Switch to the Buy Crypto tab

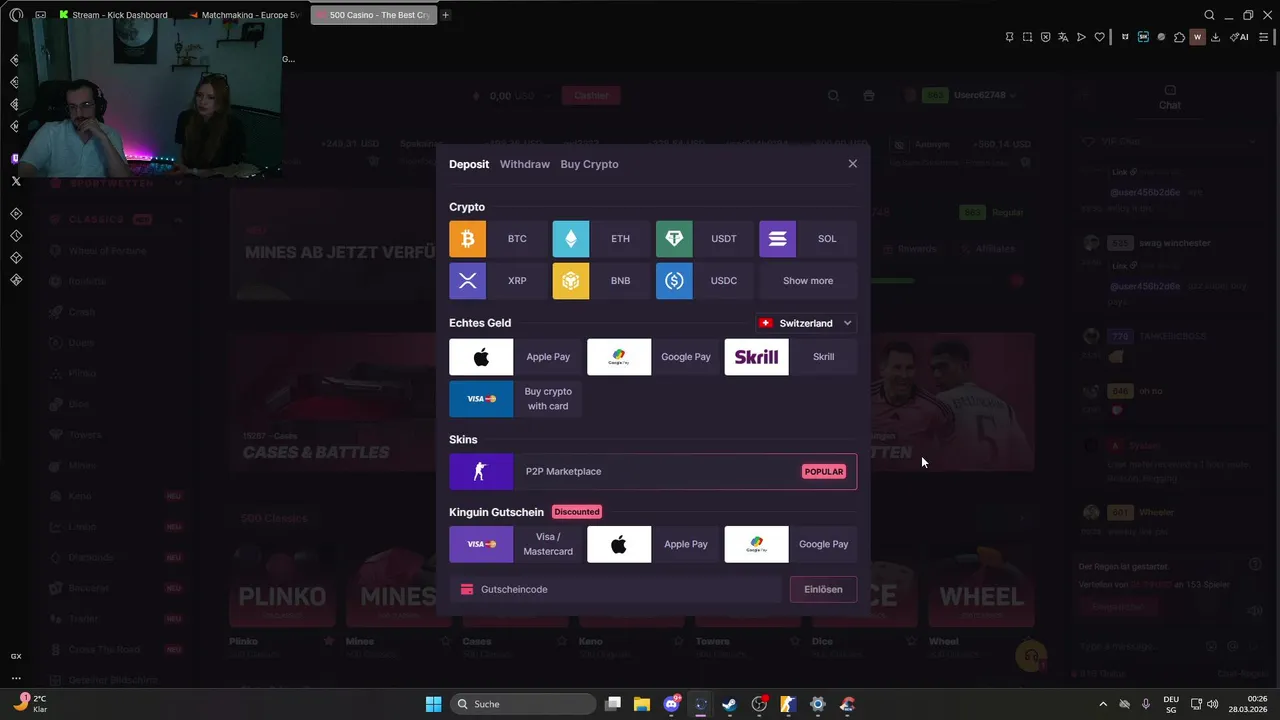point(589,164)
